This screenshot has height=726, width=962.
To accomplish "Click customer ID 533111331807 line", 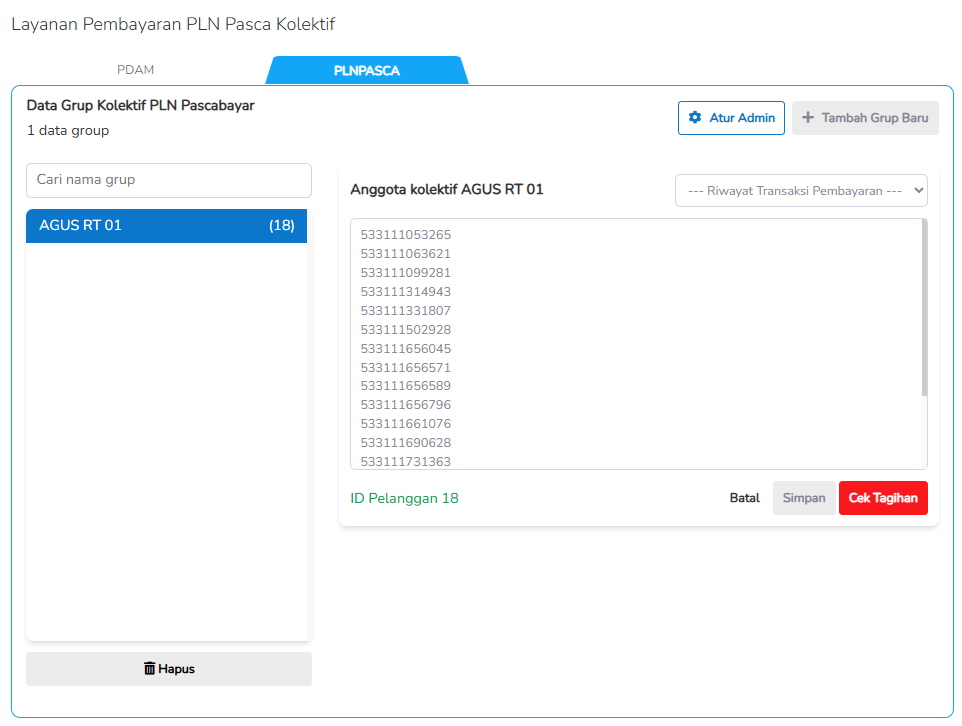I will click(406, 311).
